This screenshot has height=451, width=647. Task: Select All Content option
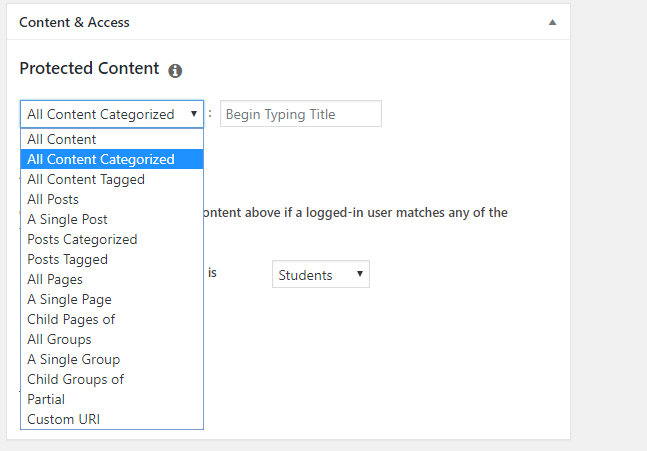coord(112,139)
